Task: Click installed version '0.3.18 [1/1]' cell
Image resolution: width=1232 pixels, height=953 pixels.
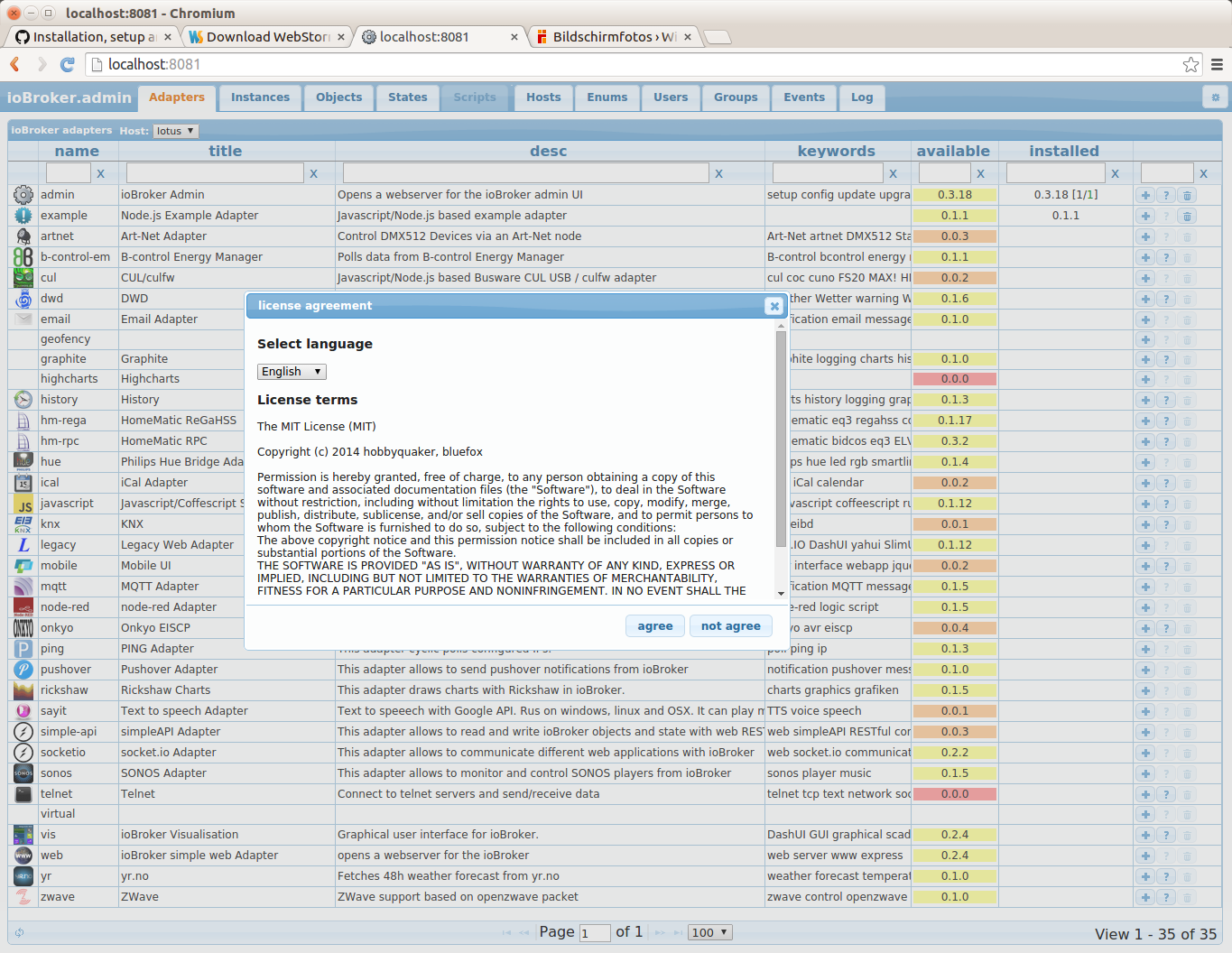Action: pos(1066,195)
